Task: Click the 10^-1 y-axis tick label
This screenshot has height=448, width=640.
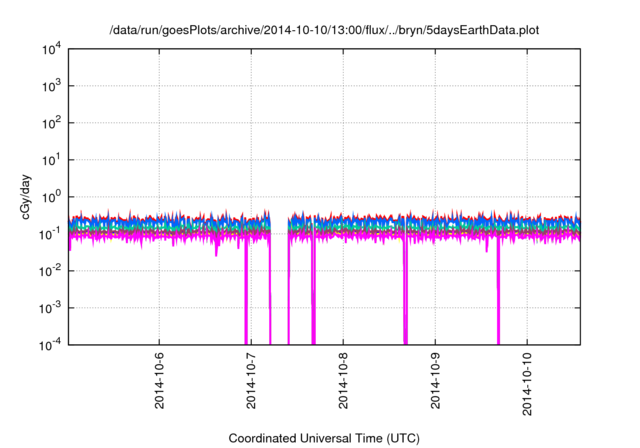Action: pyautogui.click(x=50, y=234)
